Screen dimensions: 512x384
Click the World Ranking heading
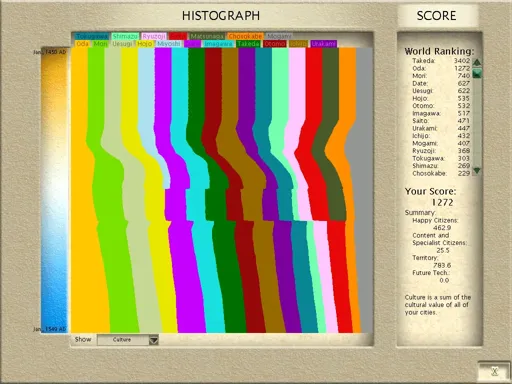(x=439, y=51)
